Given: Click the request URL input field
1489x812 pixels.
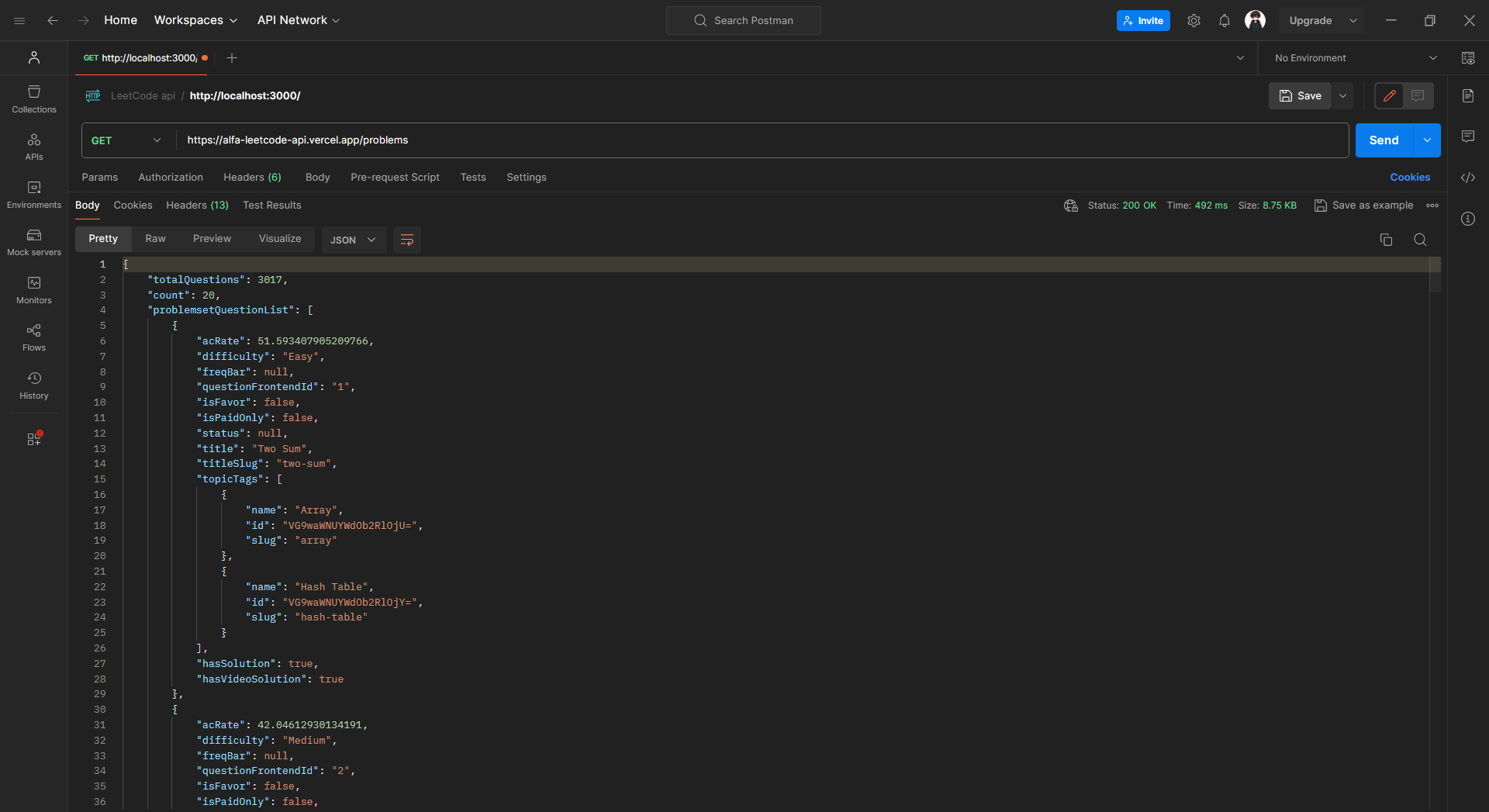Looking at the screenshot, I should coord(760,140).
